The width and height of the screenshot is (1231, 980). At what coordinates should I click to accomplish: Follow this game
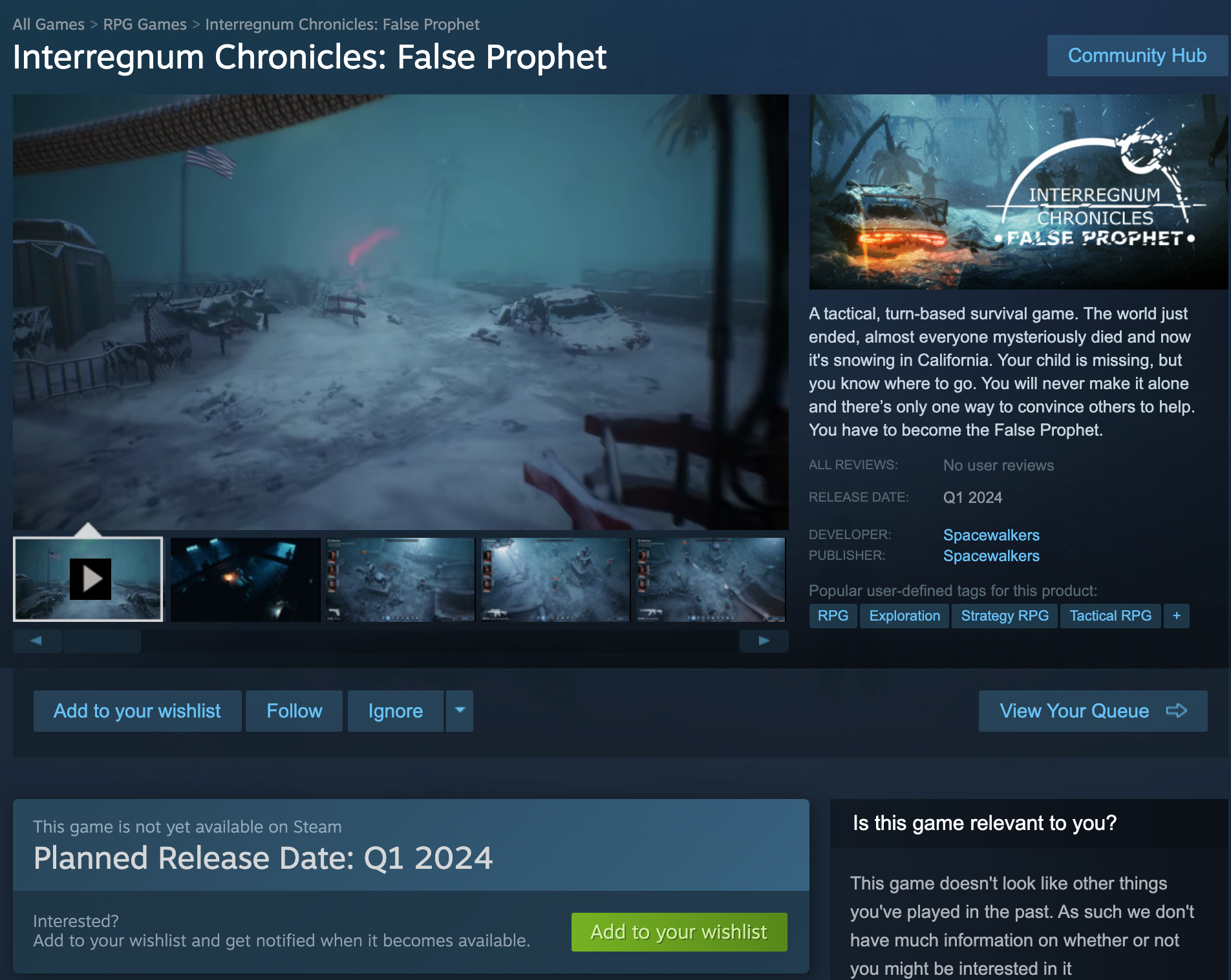pyautogui.click(x=294, y=710)
